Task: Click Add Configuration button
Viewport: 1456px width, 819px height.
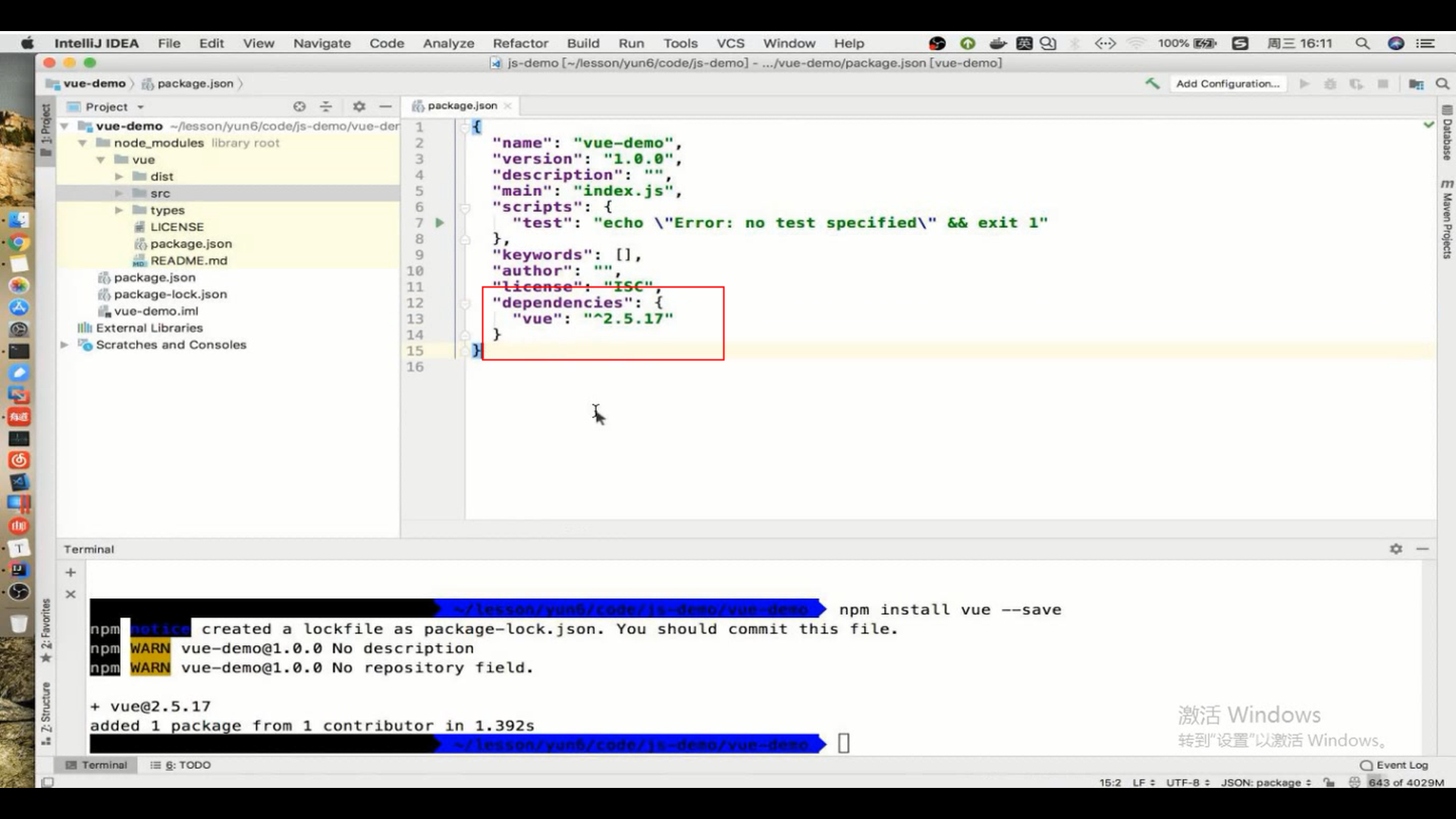Action: (1227, 83)
